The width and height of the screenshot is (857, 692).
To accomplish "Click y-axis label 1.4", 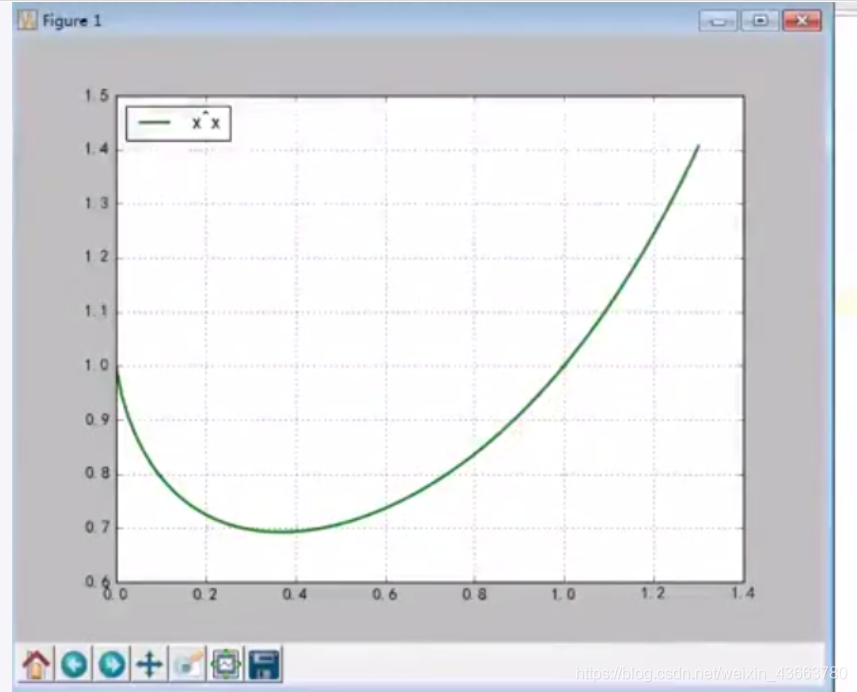I will coord(97,149).
